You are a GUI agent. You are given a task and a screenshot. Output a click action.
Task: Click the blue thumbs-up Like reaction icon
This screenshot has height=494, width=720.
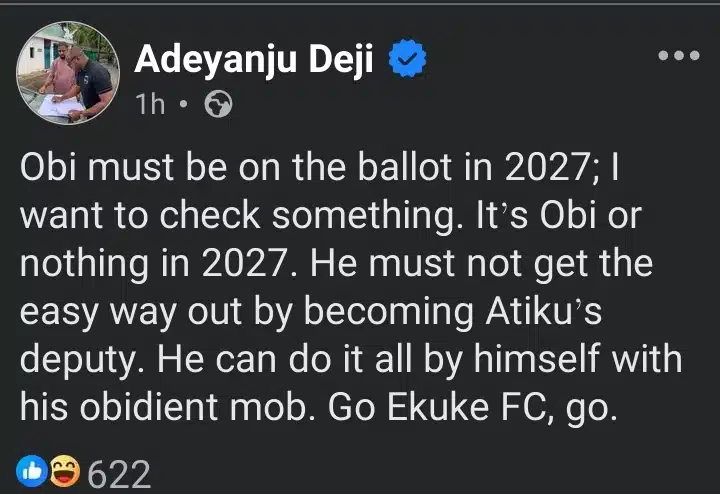point(33,473)
